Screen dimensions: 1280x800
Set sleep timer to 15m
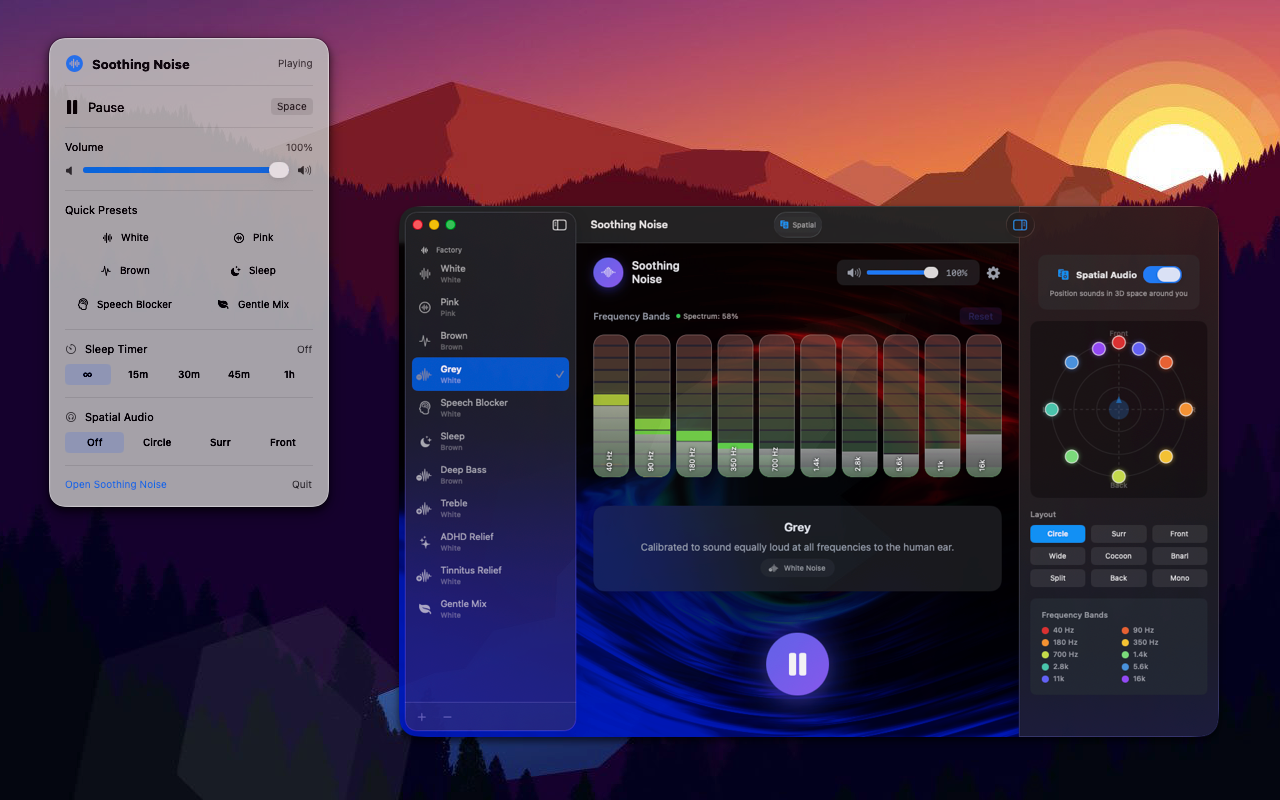(138, 374)
